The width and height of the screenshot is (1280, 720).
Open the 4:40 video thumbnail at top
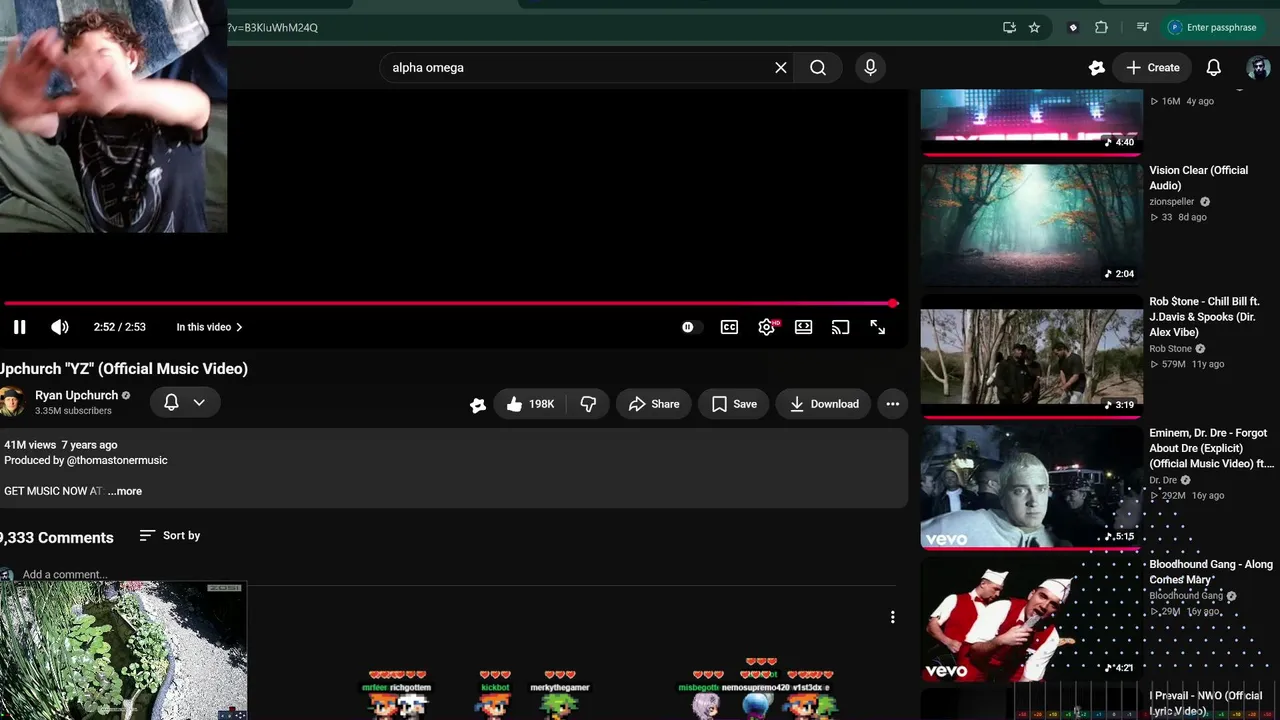(x=1031, y=122)
